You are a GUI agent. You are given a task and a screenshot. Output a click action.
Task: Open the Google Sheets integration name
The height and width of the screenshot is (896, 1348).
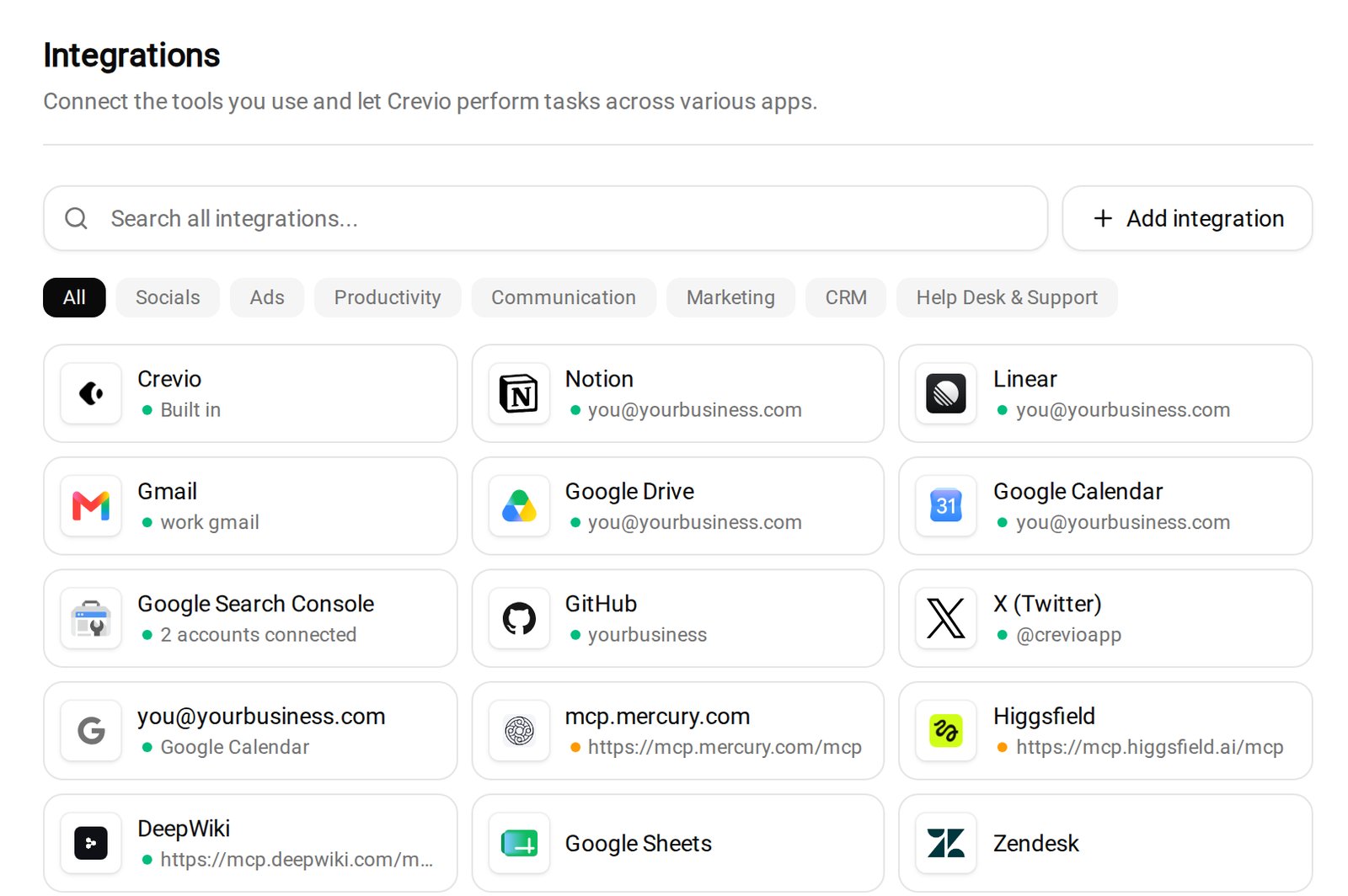(639, 844)
